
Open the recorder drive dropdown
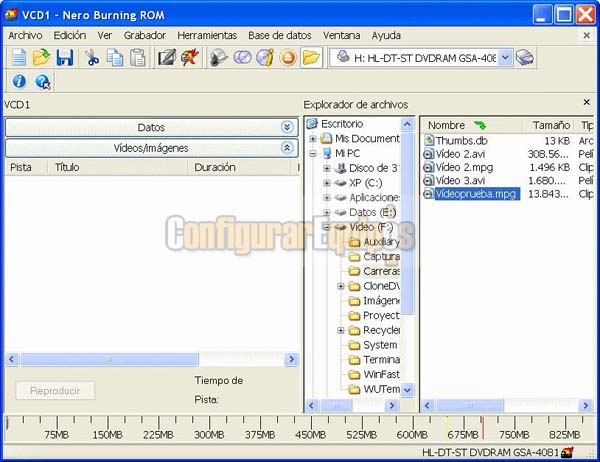505,58
